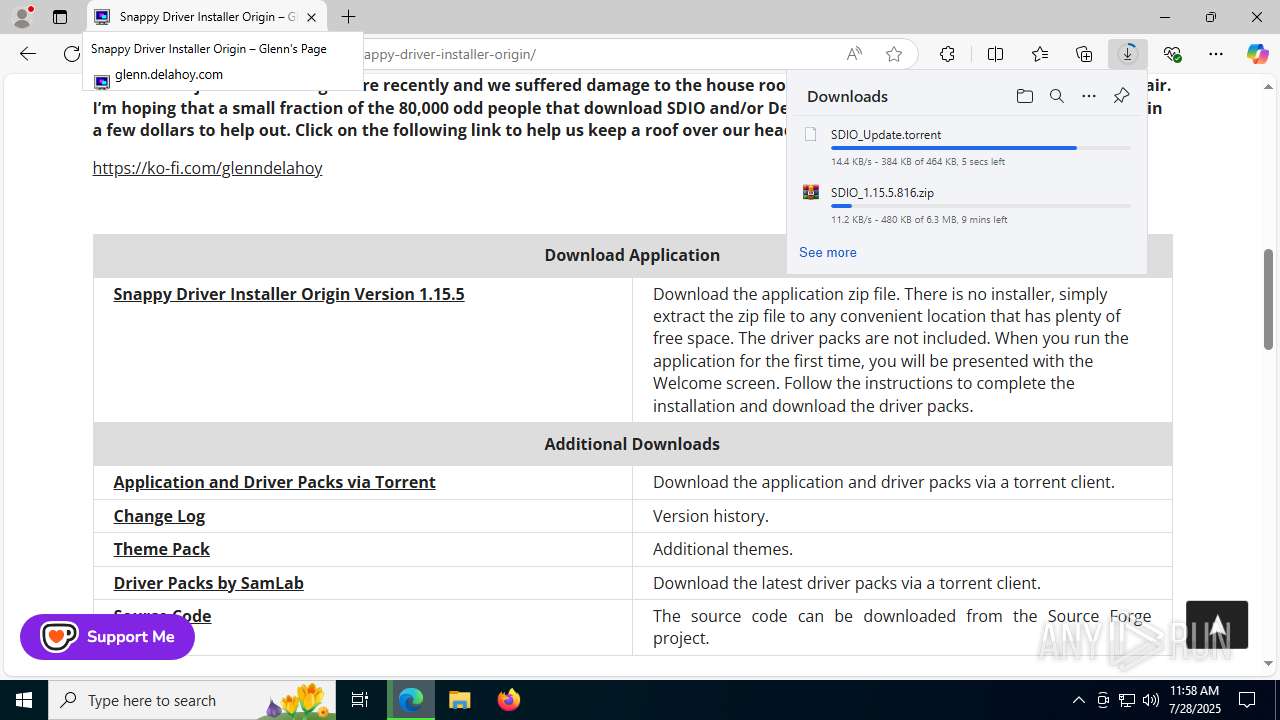Open the Change Log link
The height and width of the screenshot is (720, 1280).
coord(159,516)
